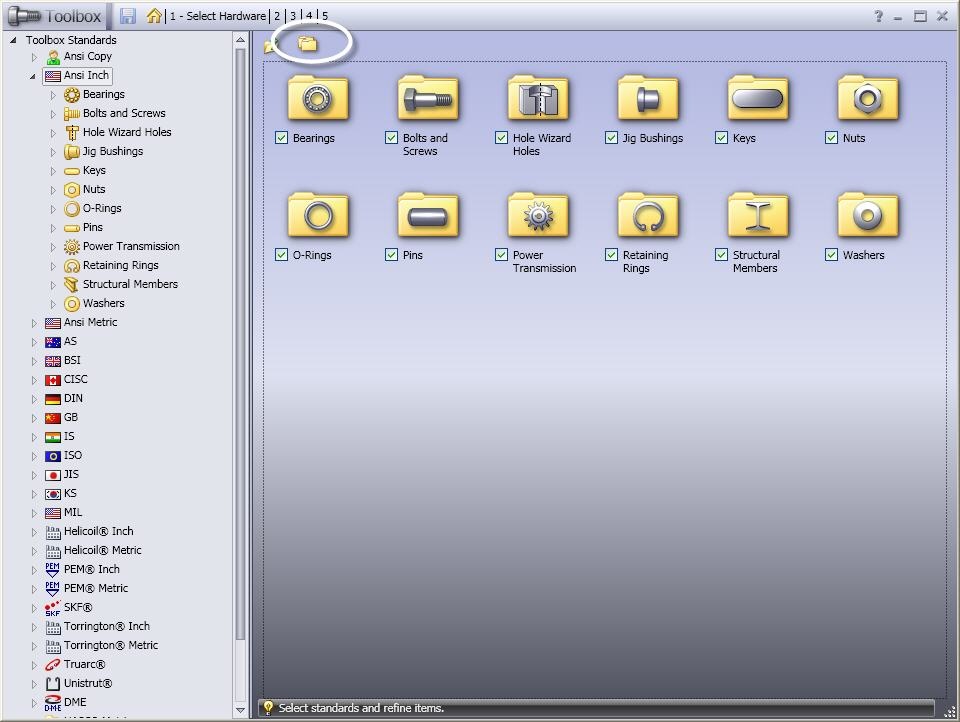Open the Bolts and Screws folder icon

point(427,98)
